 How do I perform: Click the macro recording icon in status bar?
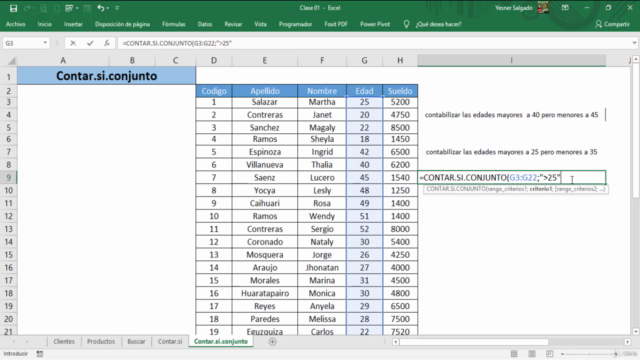pos(40,354)
